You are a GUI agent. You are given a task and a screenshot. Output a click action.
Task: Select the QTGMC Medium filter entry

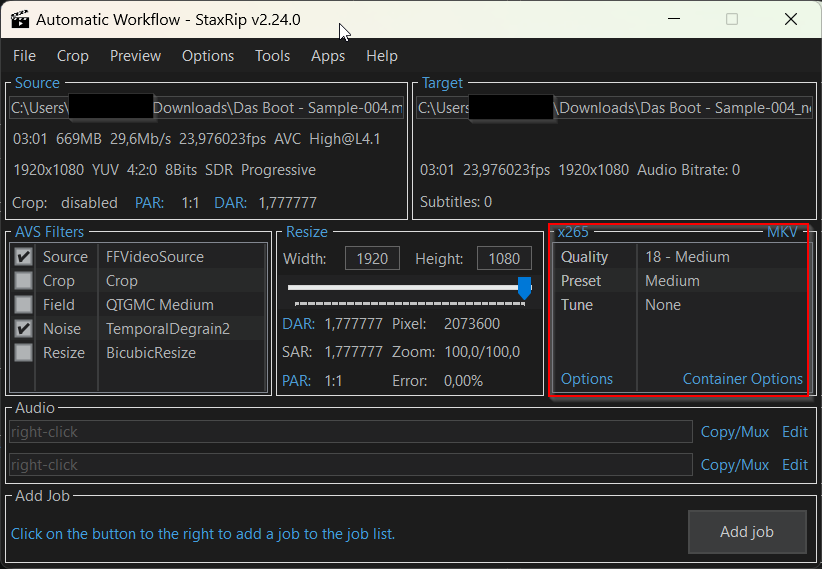[x=159, y=305]
